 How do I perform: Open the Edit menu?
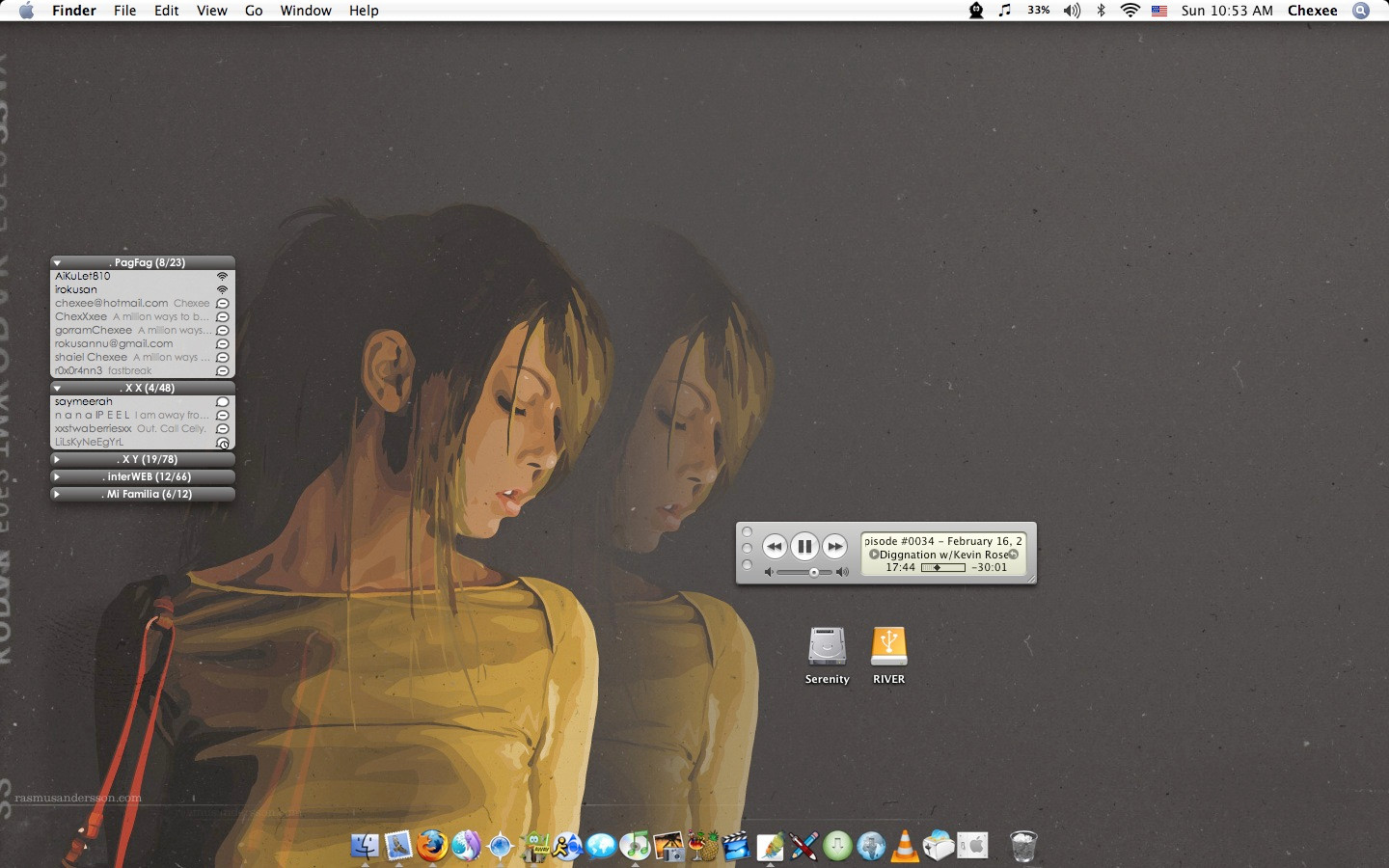tap(167, 11)
